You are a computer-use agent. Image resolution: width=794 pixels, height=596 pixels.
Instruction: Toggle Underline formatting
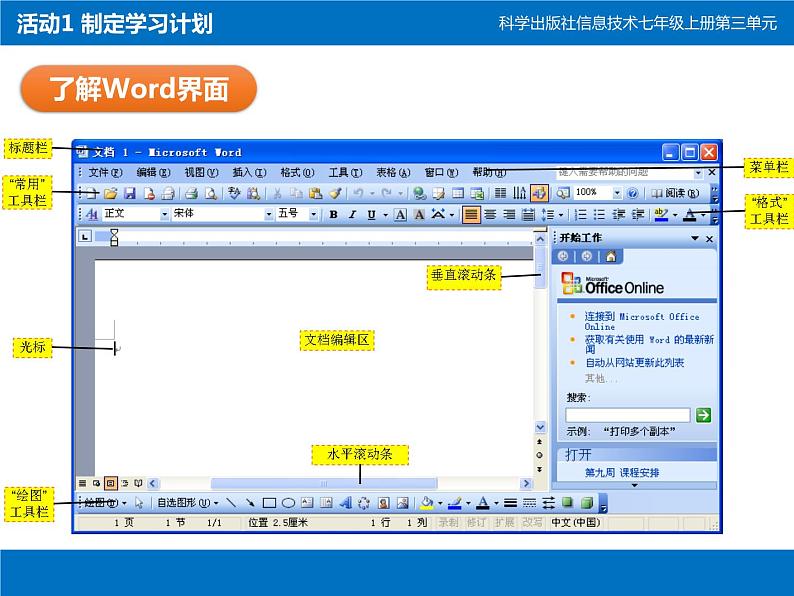click(372, 215)
